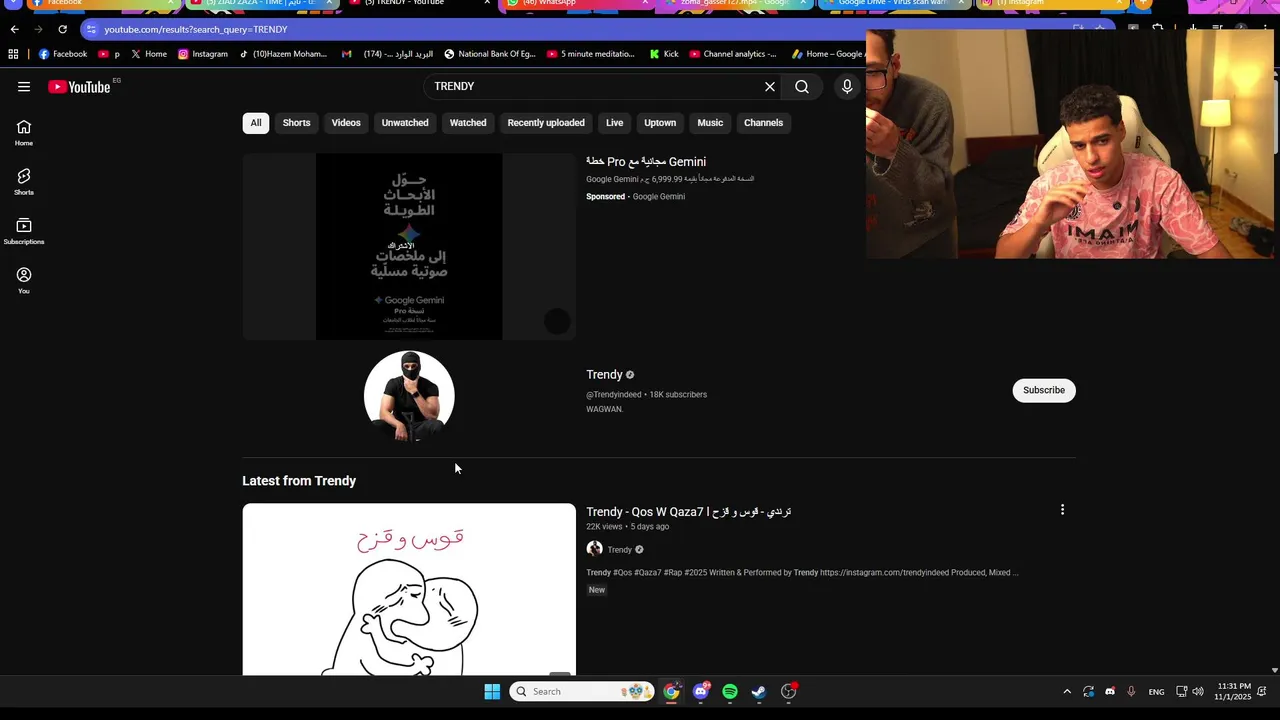Click the YouTube logo
Viewport: 1280px width, 720px height.
point(79,87)
